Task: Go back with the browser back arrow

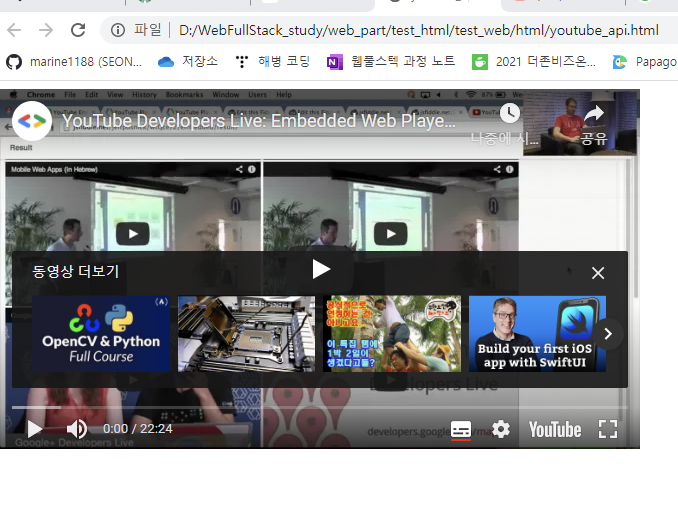Action: point(14,30)
